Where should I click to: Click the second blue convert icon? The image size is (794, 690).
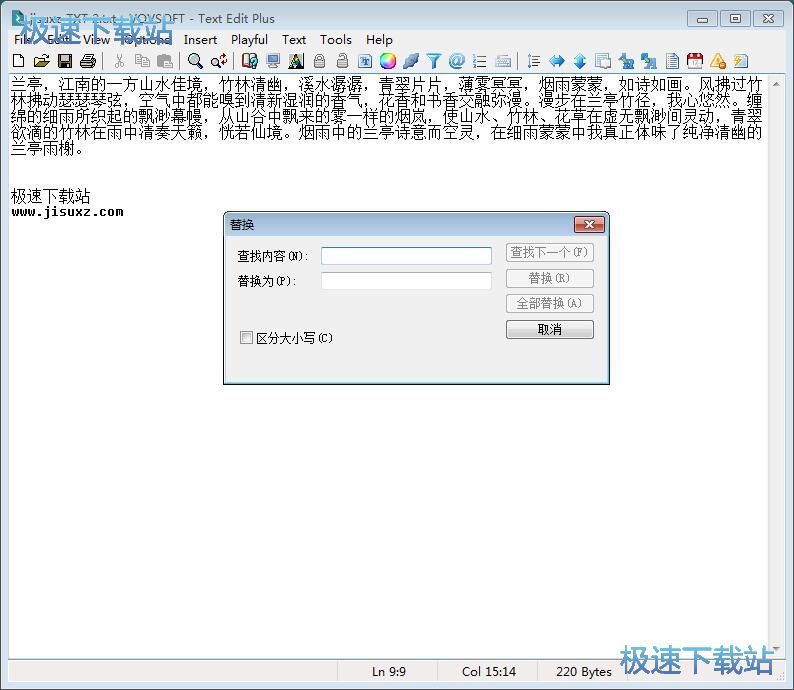(x=649, y=61)
